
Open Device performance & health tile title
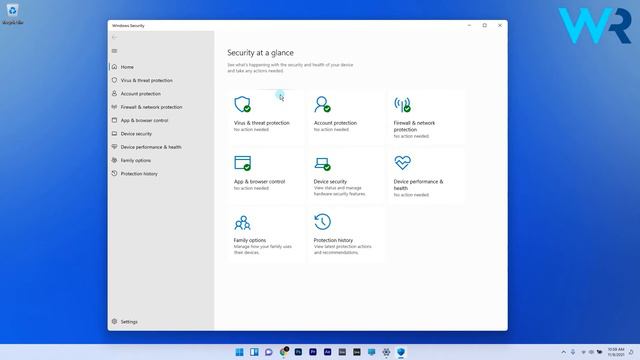[418, 185]
